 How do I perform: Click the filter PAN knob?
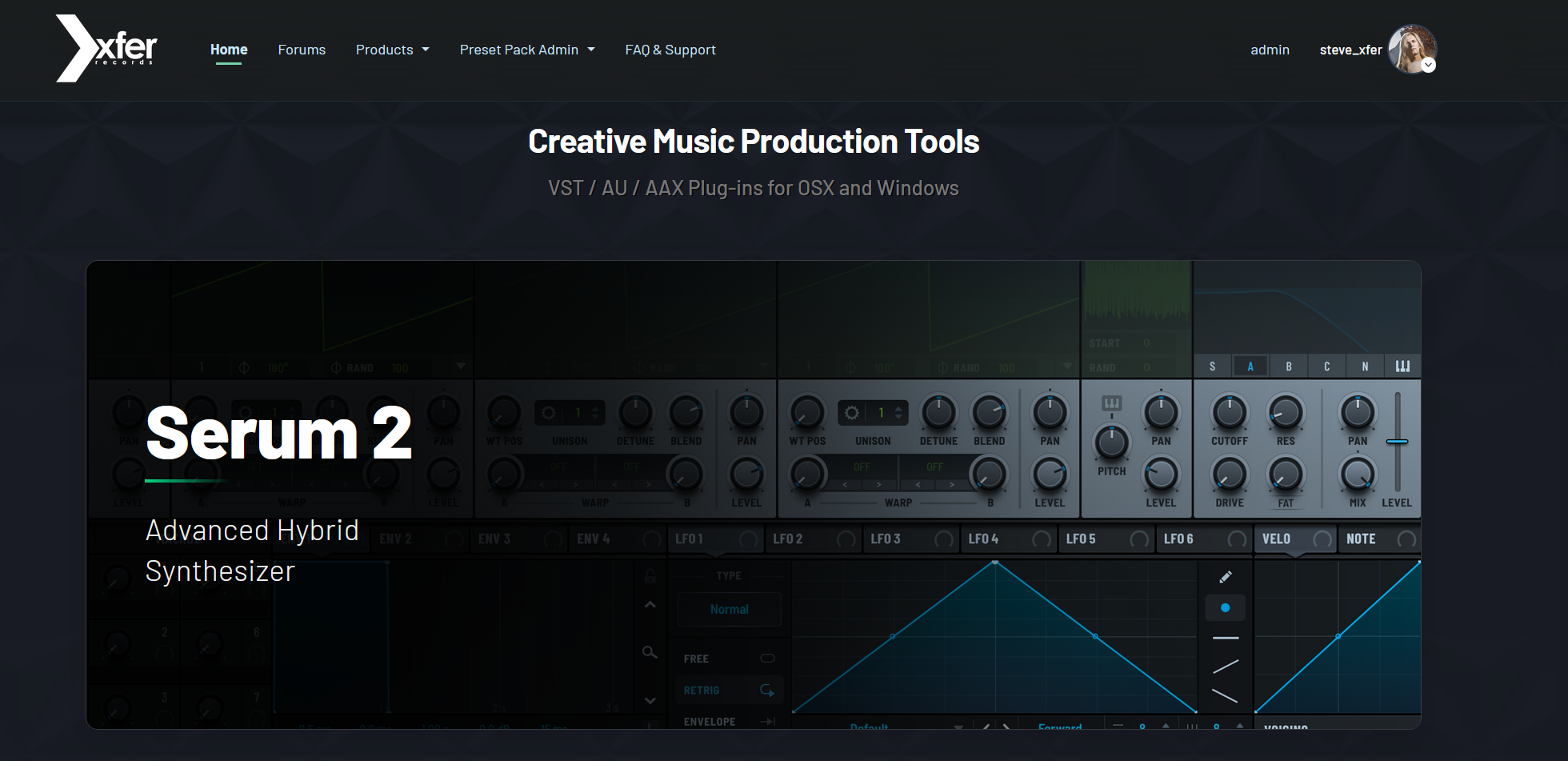[1358, 412]
